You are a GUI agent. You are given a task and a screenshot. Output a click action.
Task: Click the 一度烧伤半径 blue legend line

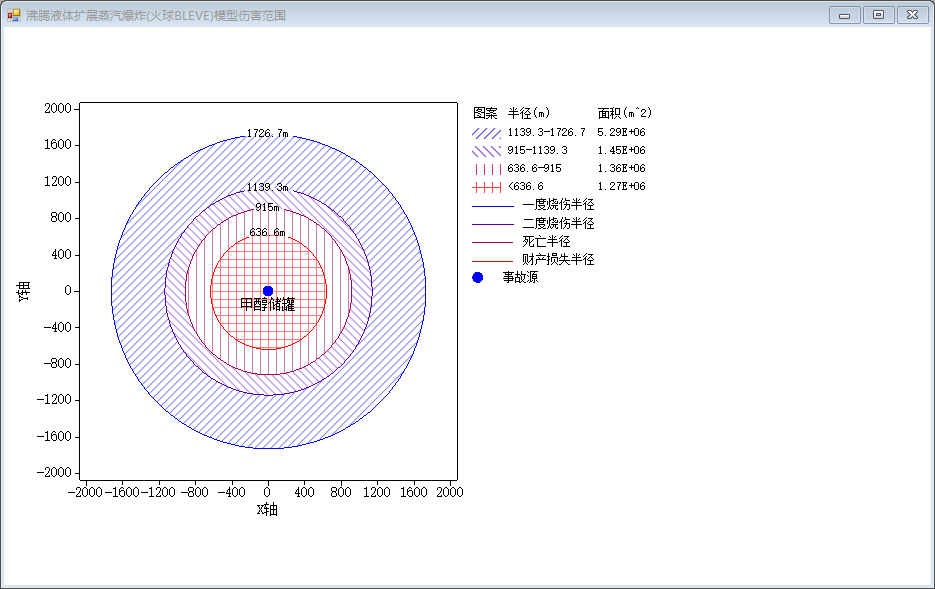click(493, 206)
